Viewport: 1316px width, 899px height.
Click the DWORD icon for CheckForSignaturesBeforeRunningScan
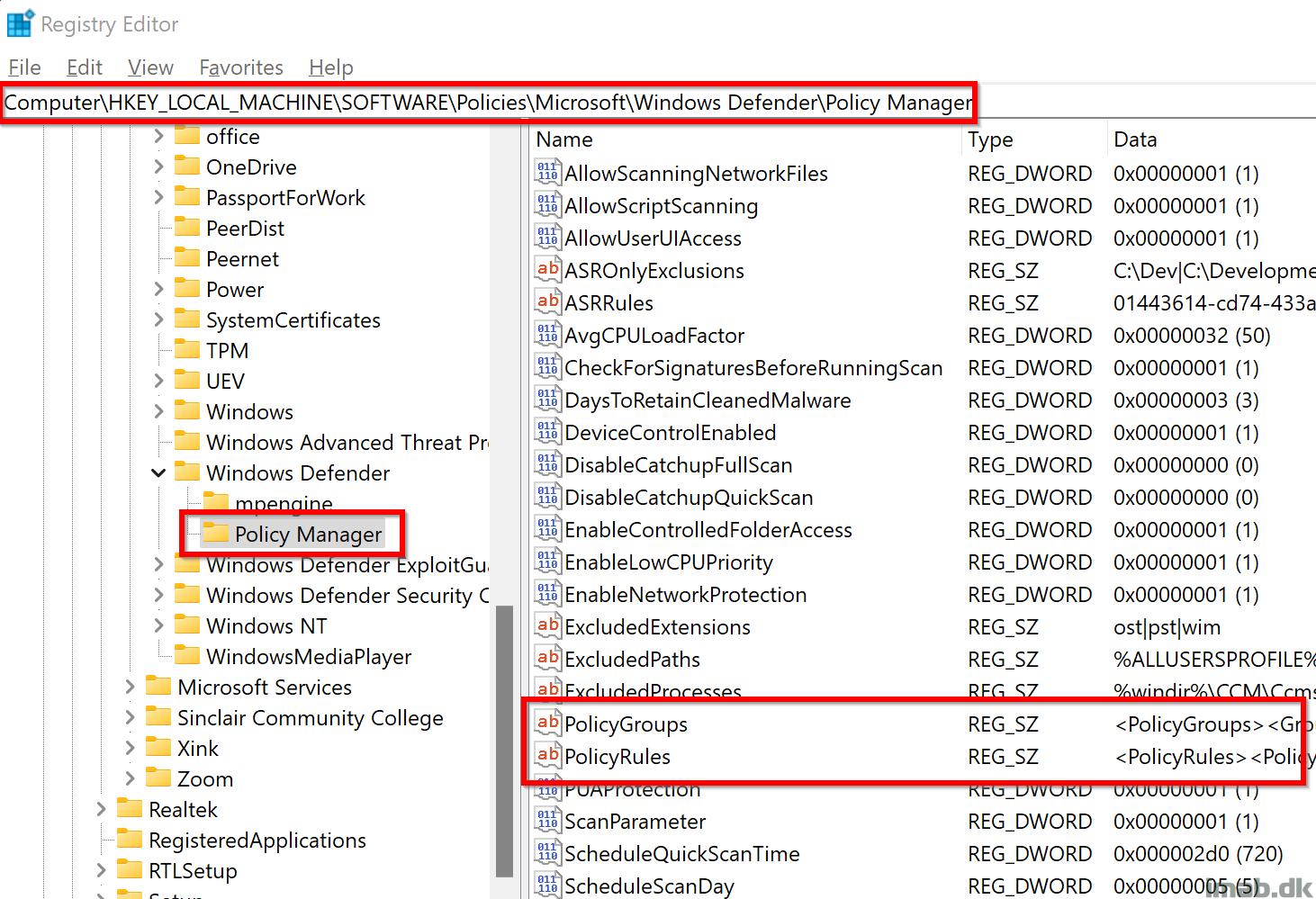coord(547,367)
